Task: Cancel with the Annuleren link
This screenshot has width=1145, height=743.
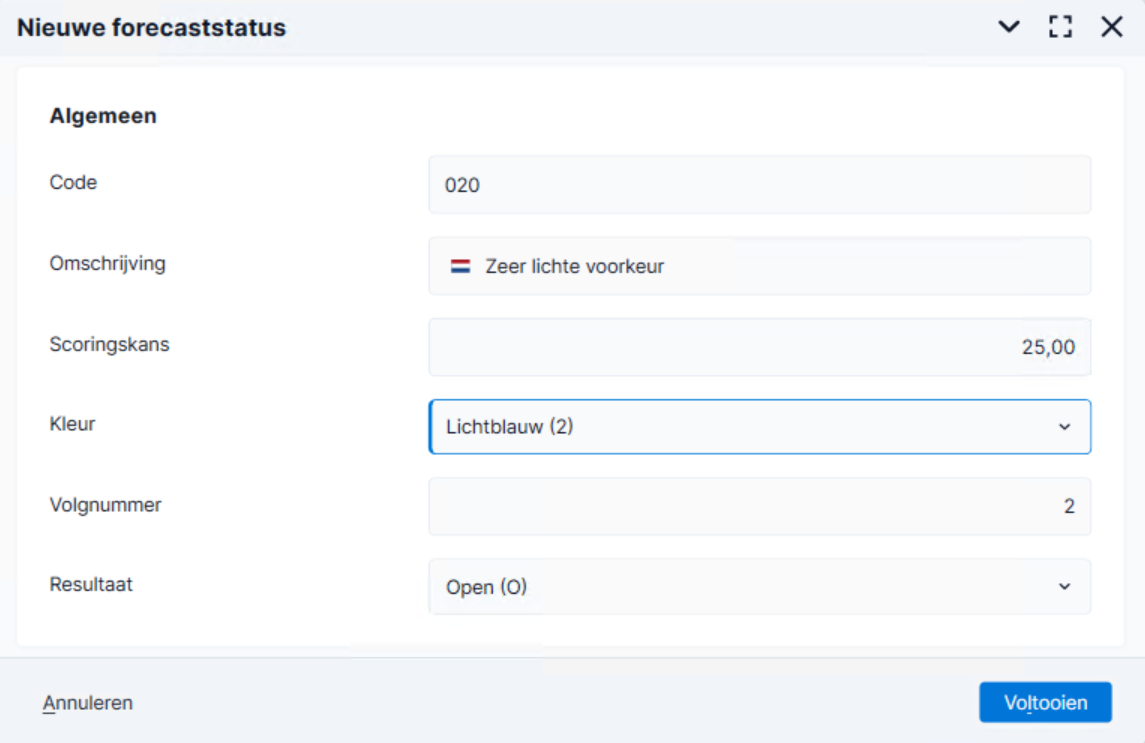Action: 88,703
